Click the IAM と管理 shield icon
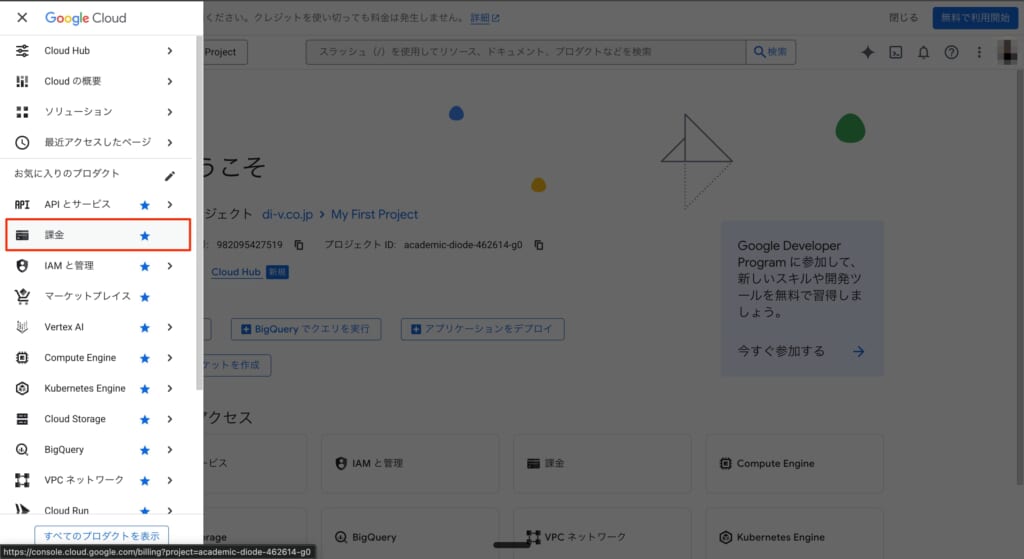The image size is (1024, 559). coord(22,266)
